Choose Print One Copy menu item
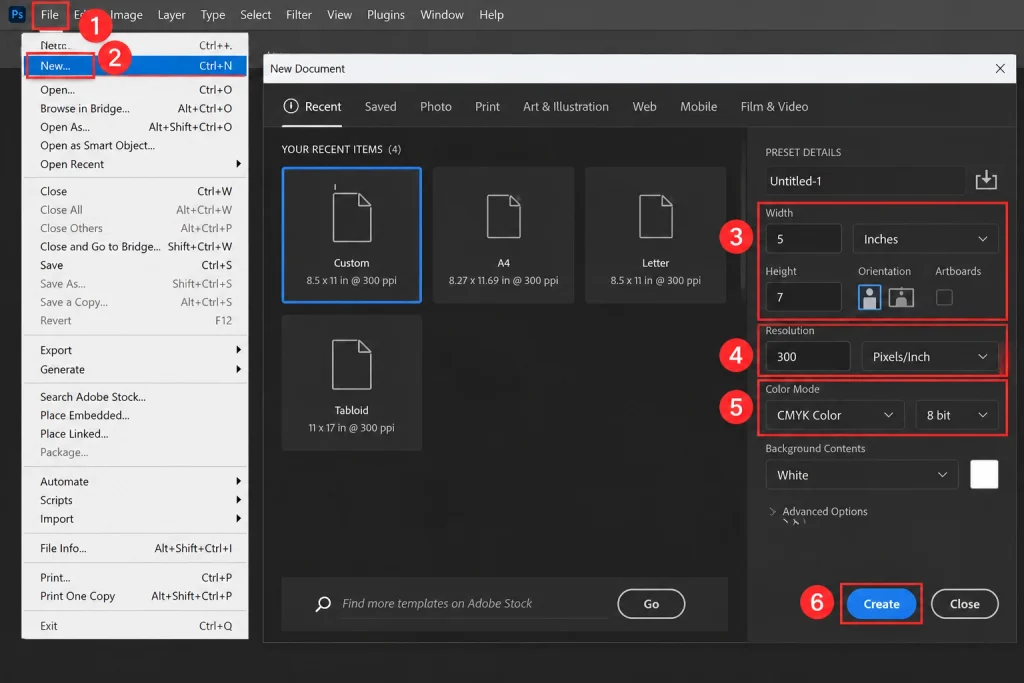 pyautogui.click(x=136, y=596)
